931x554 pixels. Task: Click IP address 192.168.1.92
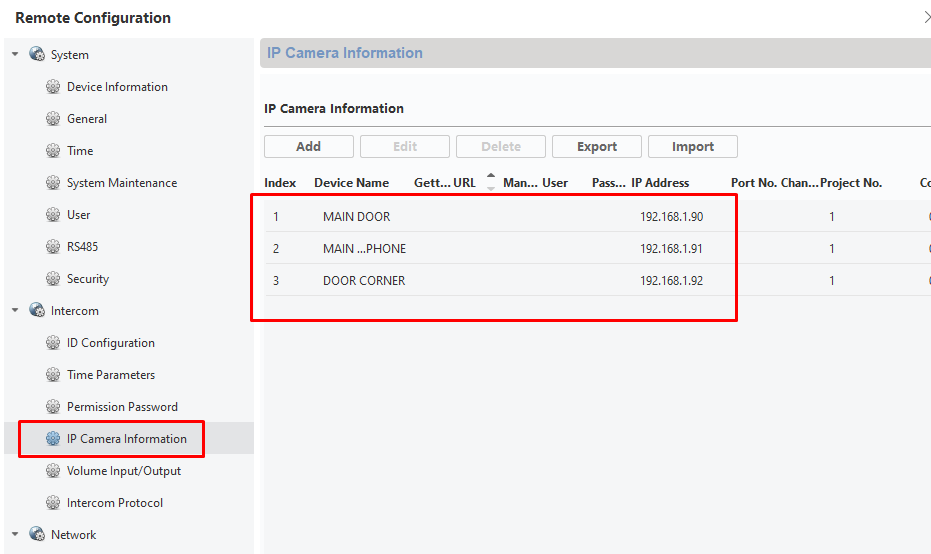pyautogui.click(x=671, y=281)
